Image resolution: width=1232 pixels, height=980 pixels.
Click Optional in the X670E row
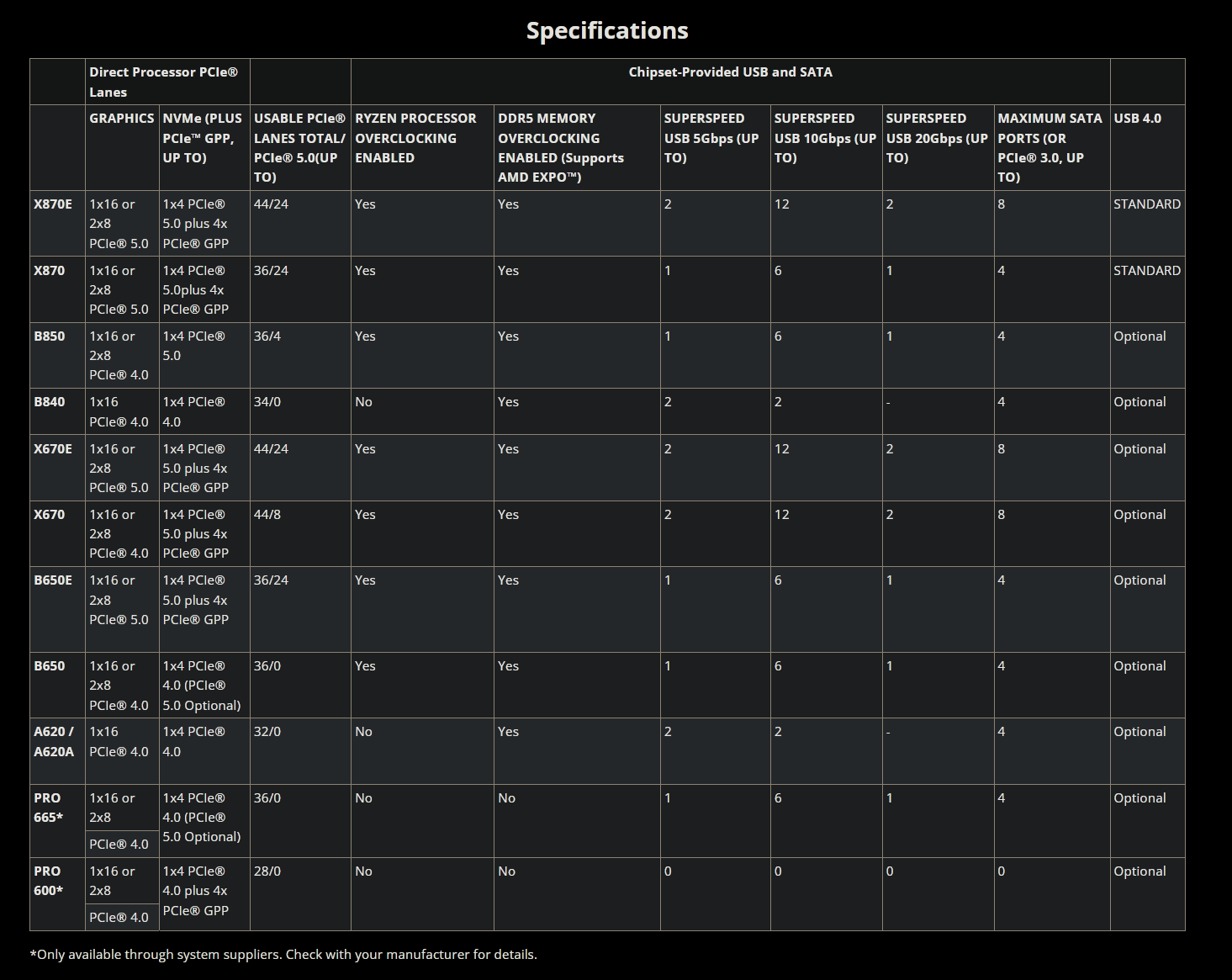[x=1139, y=449]
